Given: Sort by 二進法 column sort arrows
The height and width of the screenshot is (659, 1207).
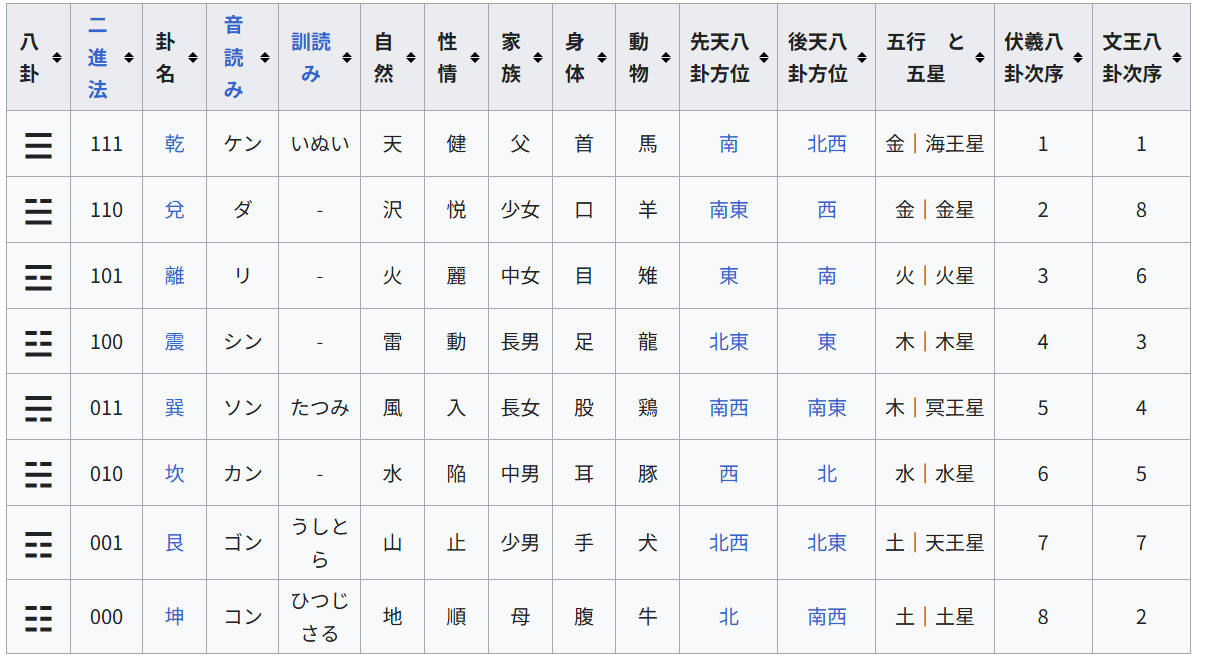Looking at the screenshot, I should click(128, 58).
